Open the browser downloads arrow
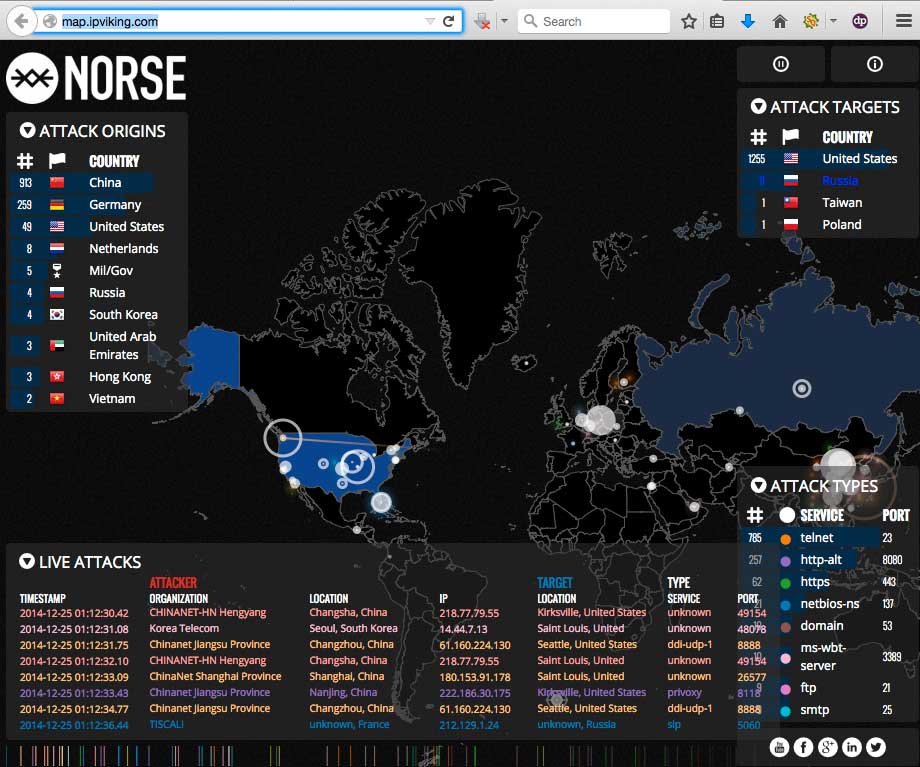Screen dimensions: 920x767 pyautogui.click(x=748, y=21)
